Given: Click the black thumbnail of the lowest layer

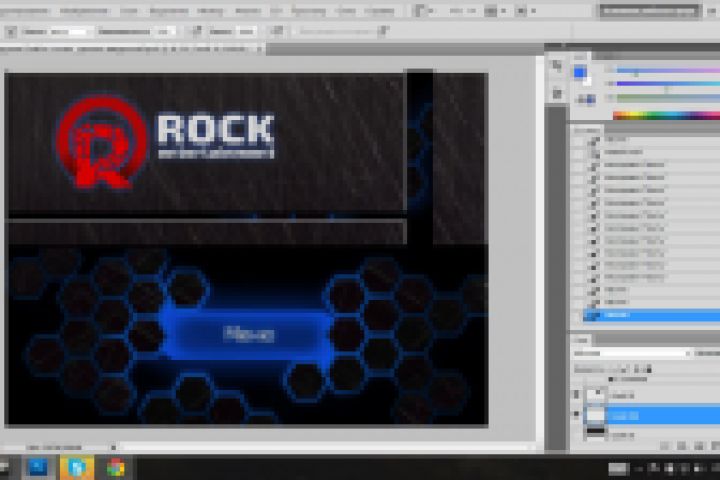Looking at the screenshot, I should (596, 433).
